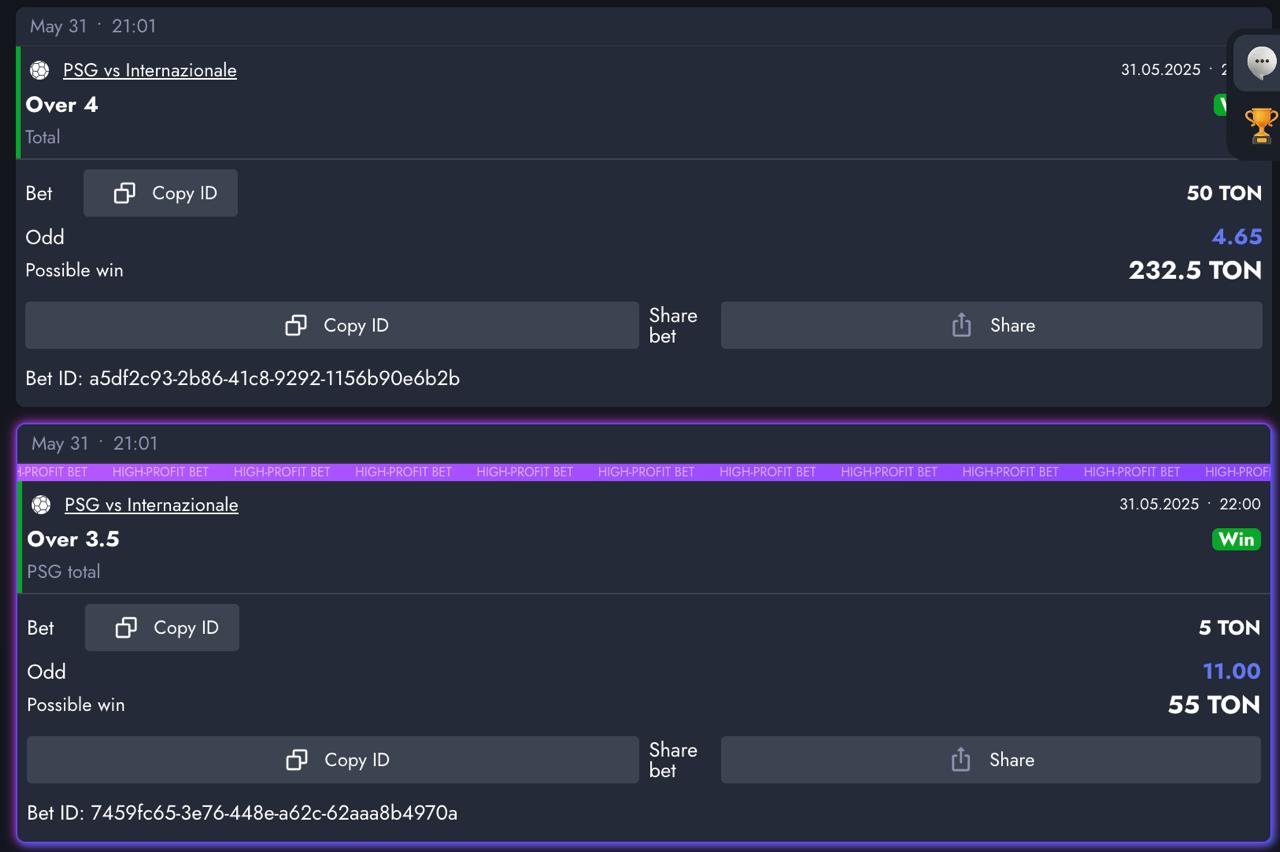Click share icon in first bet
This screenshot has width=1280, height=852.
click(961, 325)
